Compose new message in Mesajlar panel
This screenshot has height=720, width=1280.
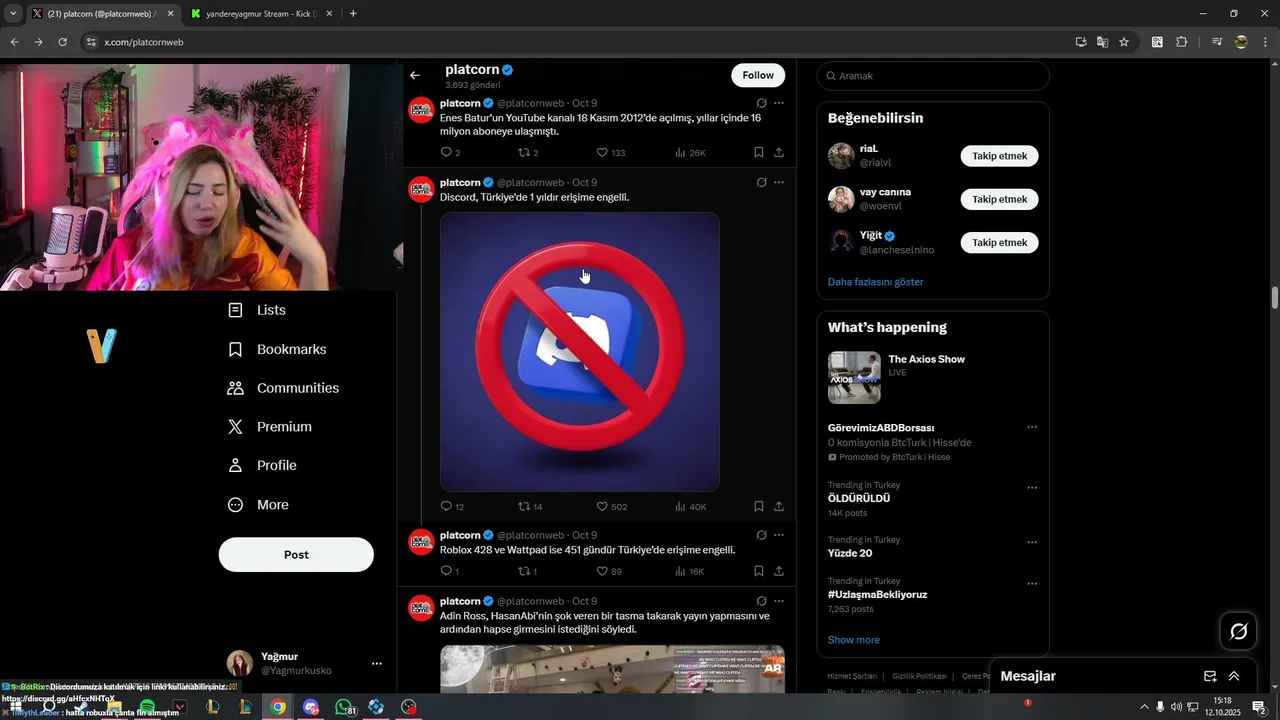click(1210, 676)
